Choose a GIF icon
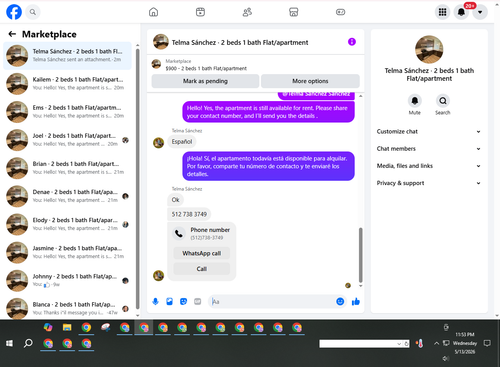The image size is (500, 367). pyautogui.click(x=198, y=302)
